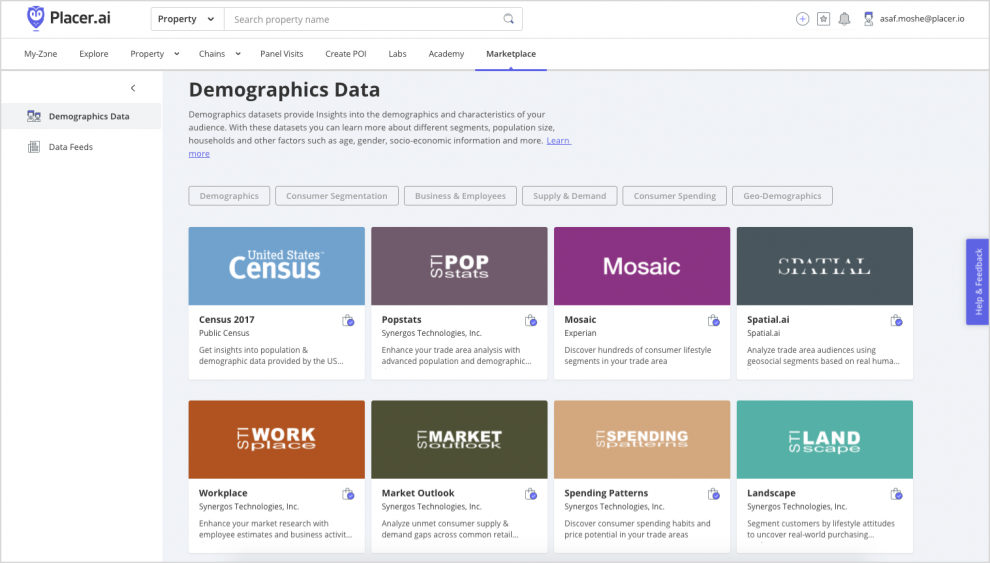Click the plus icon in the header
The width and height of the screenshot is (990, 563).
[x=802, y=19]
